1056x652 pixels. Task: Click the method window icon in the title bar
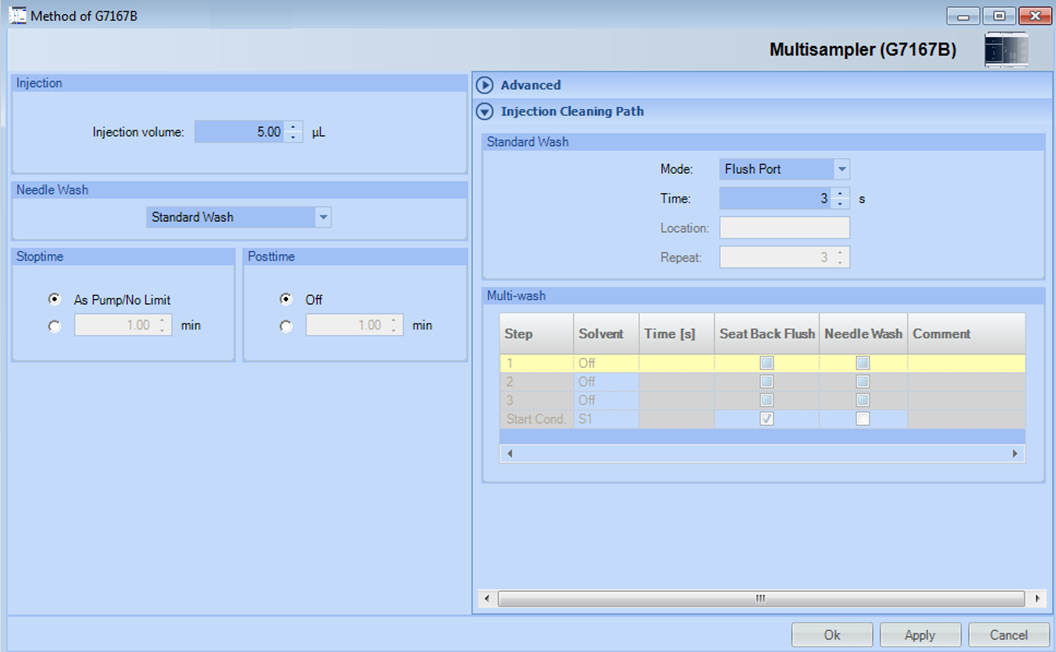tap(16, 15)
